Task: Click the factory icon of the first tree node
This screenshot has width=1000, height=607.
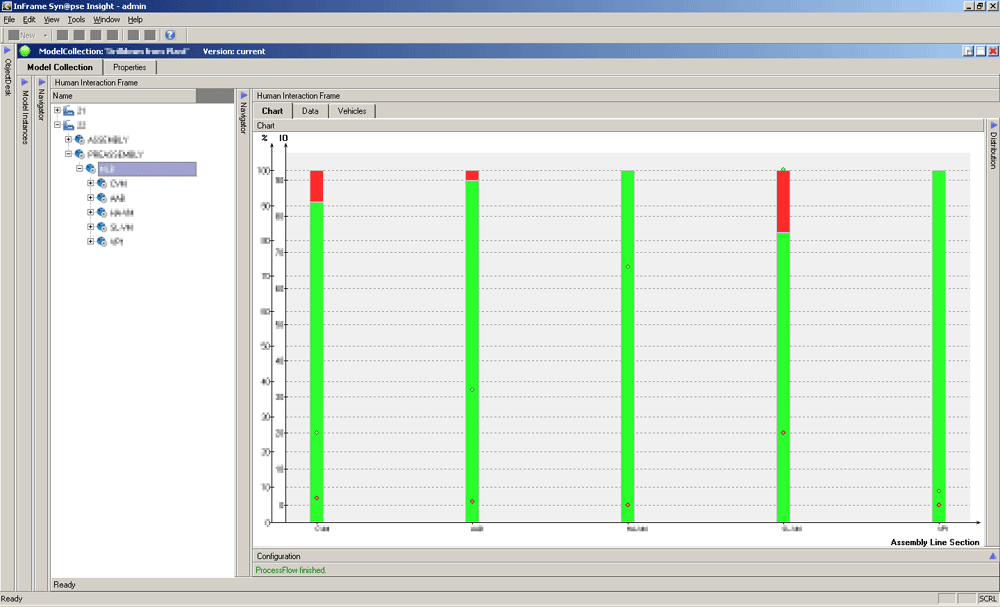Action: click(69, 111)
